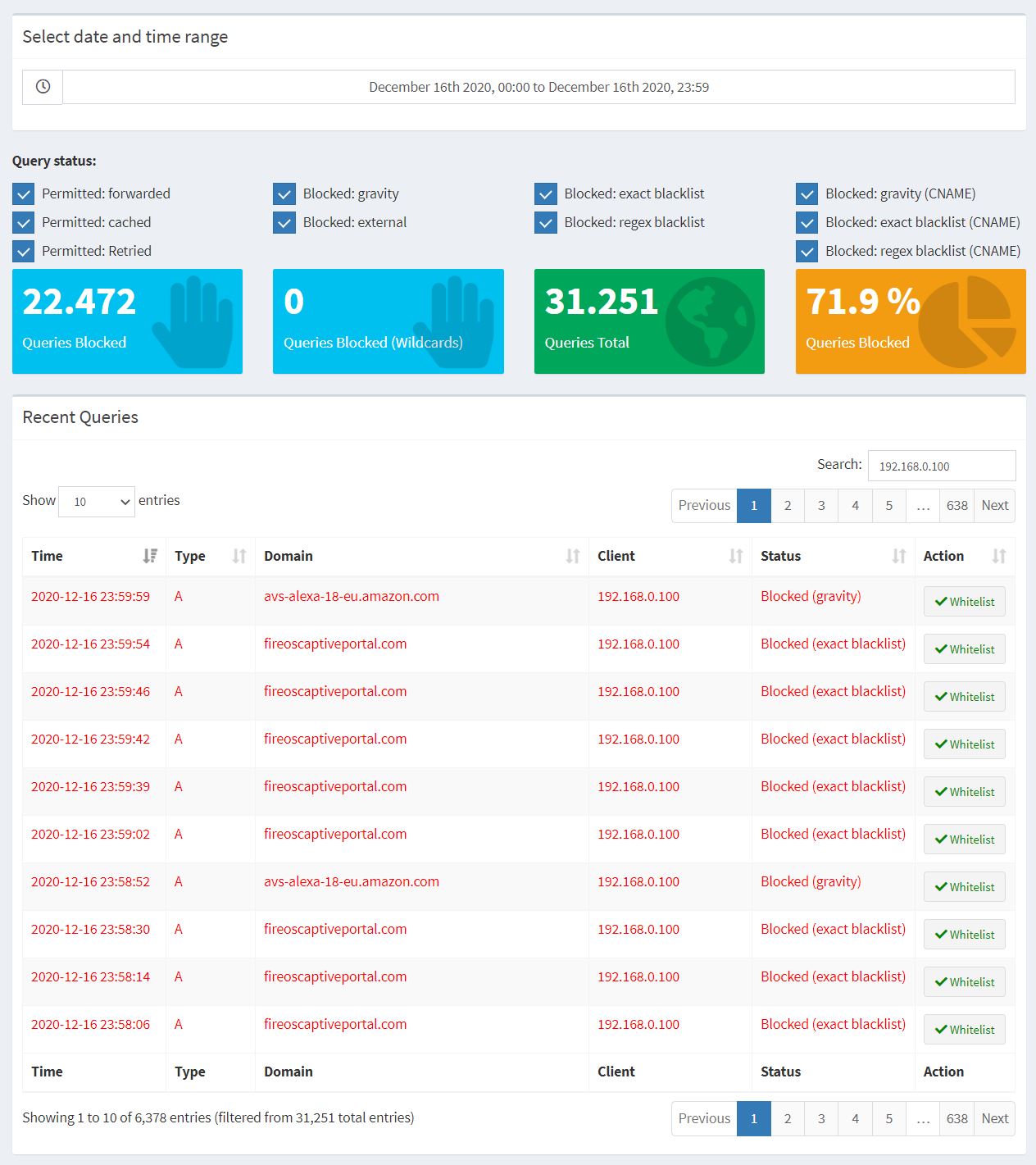
Task: Go to page 4 in top pagination
Action: point(855,506)
